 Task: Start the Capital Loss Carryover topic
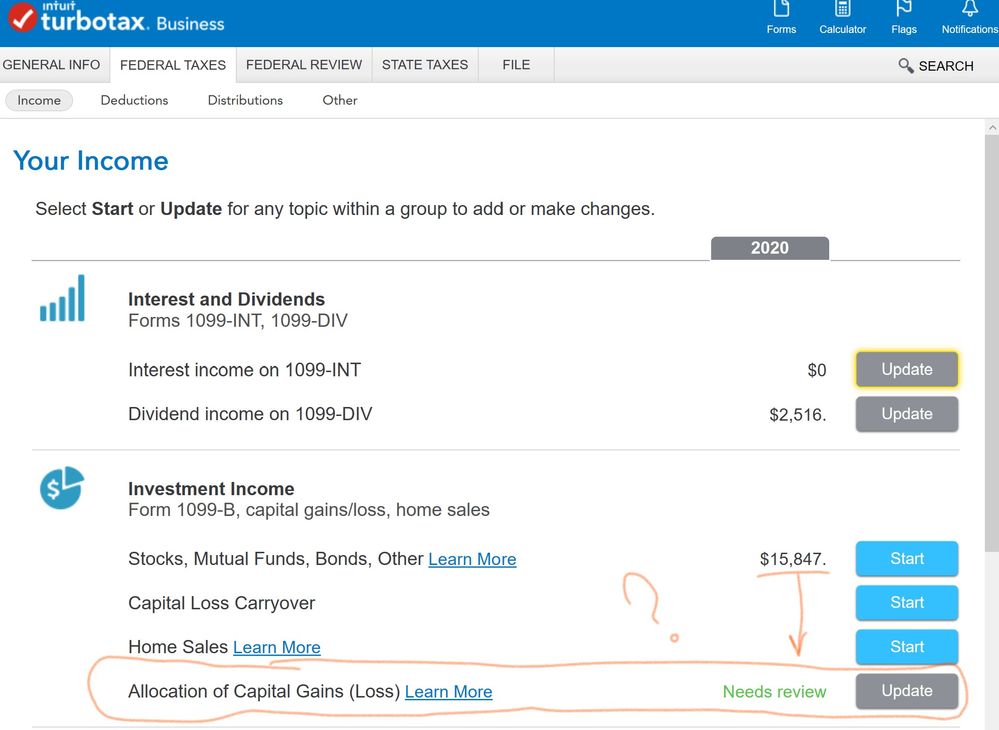[x=906, y=603]
